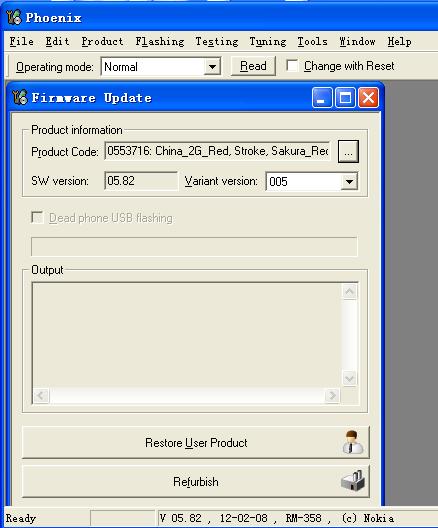This screenshot has height=528, width=438.
Task: Click the factory icon on Refurbish button
Action: click(x=352, y=481)
